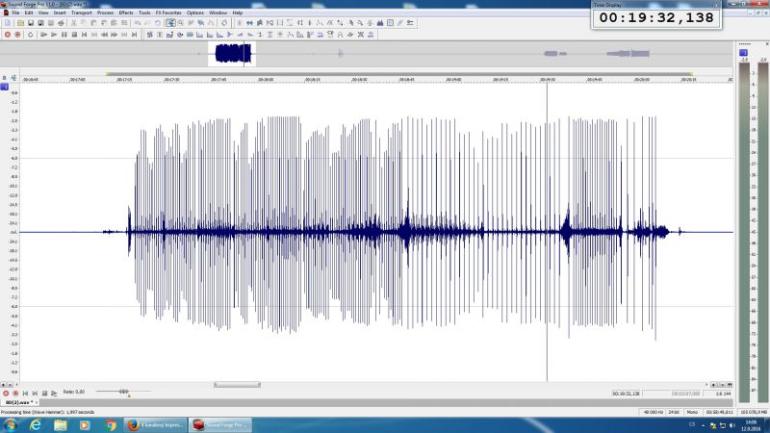Click the New file toolbar icon
Screen dimensions: 770x433
pos(8,23)
